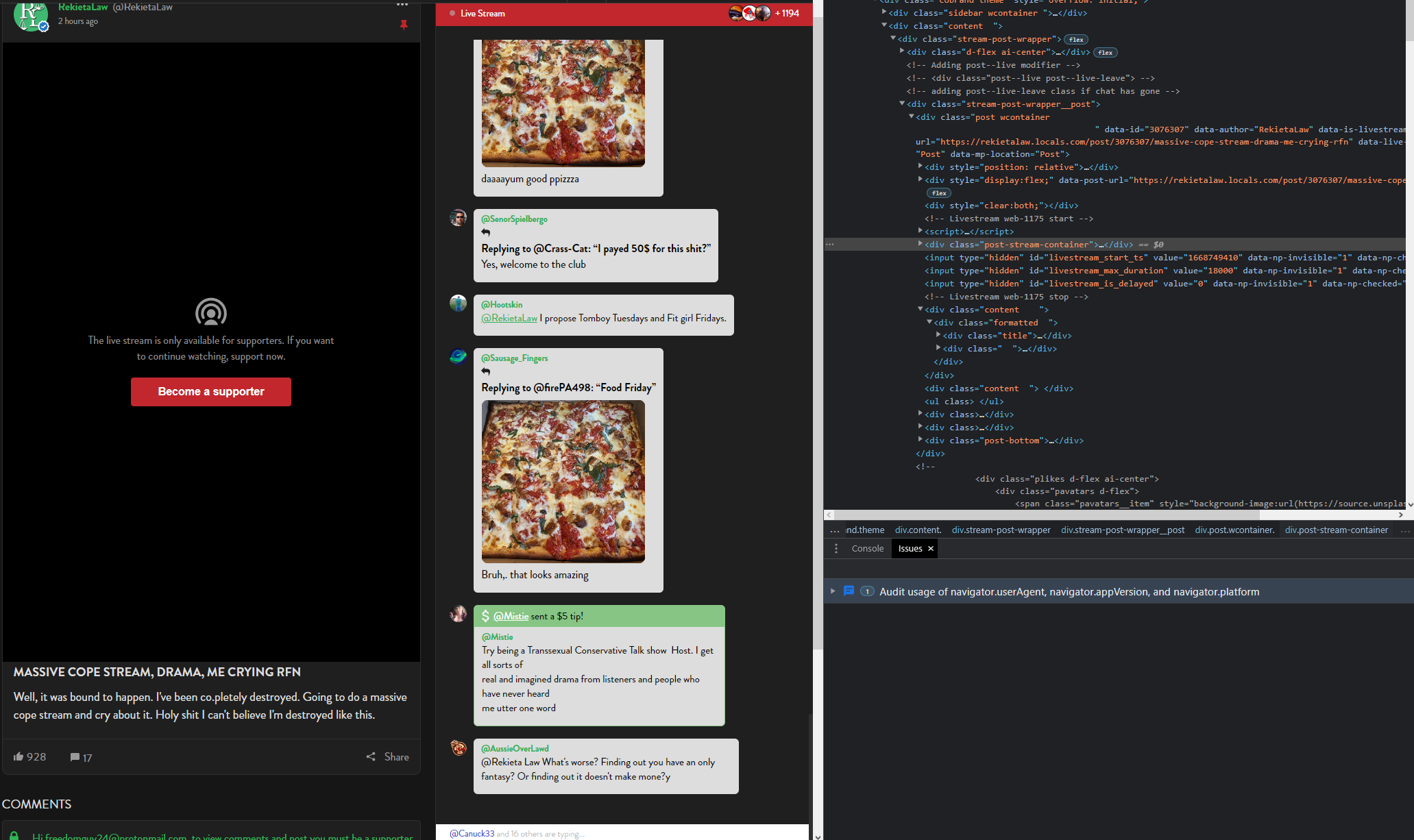
Task: Collapse the div class content node
Action: 884,25
